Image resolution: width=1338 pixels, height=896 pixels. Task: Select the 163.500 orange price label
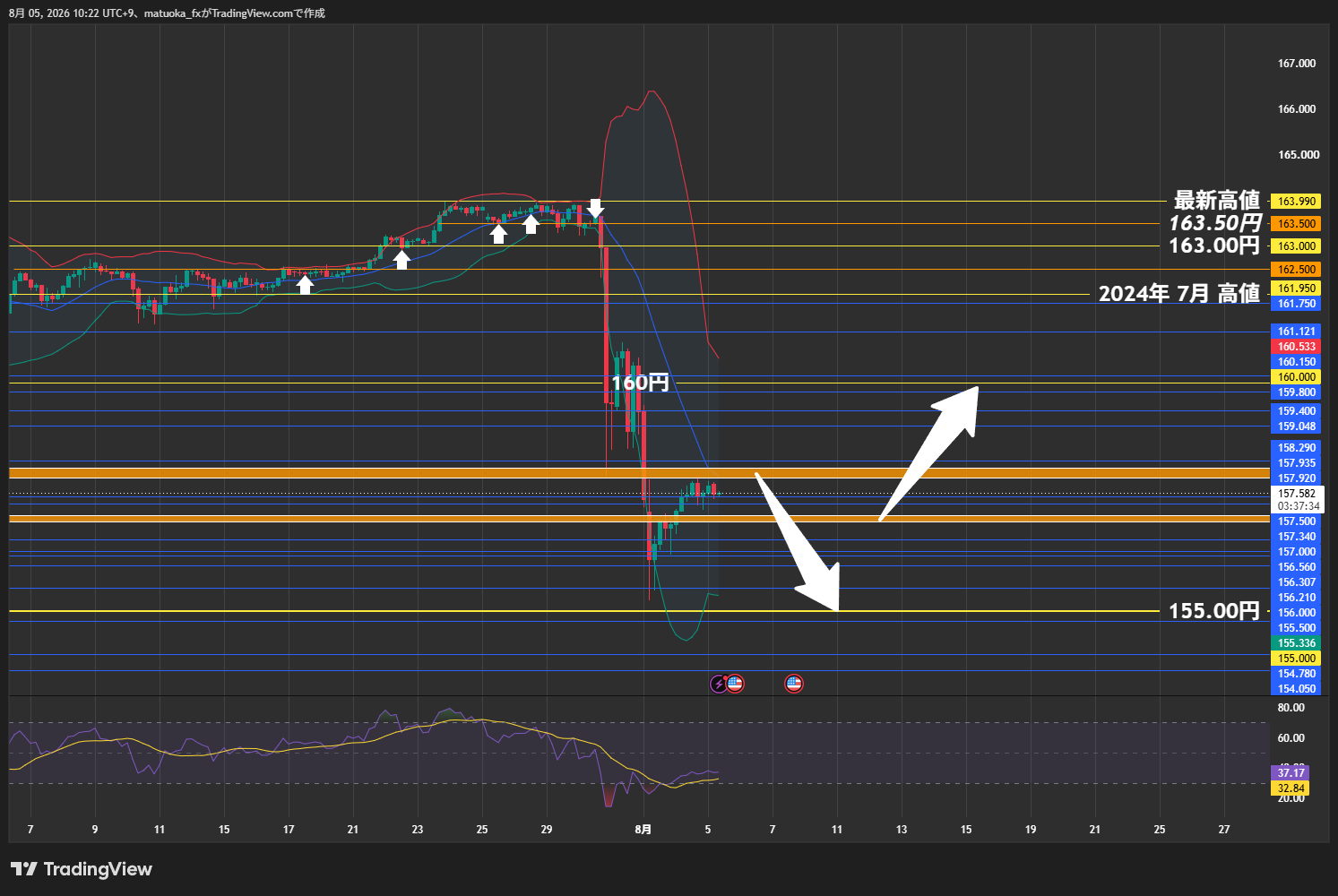click(x=1296, y=224)
